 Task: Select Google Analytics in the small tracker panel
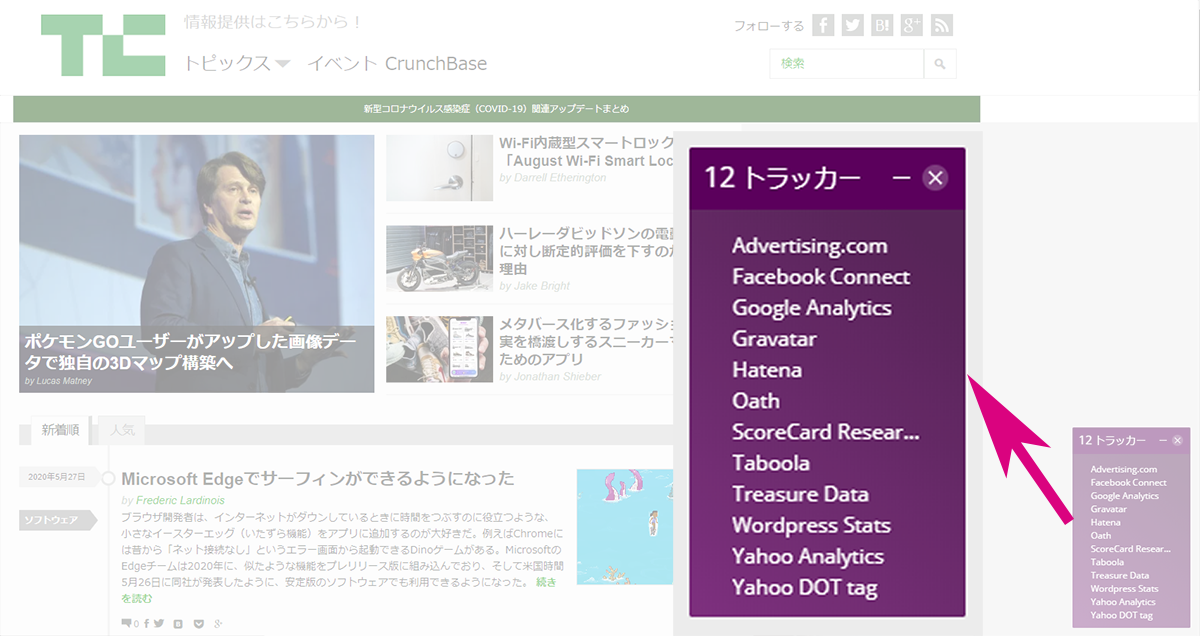(1124, 496)
